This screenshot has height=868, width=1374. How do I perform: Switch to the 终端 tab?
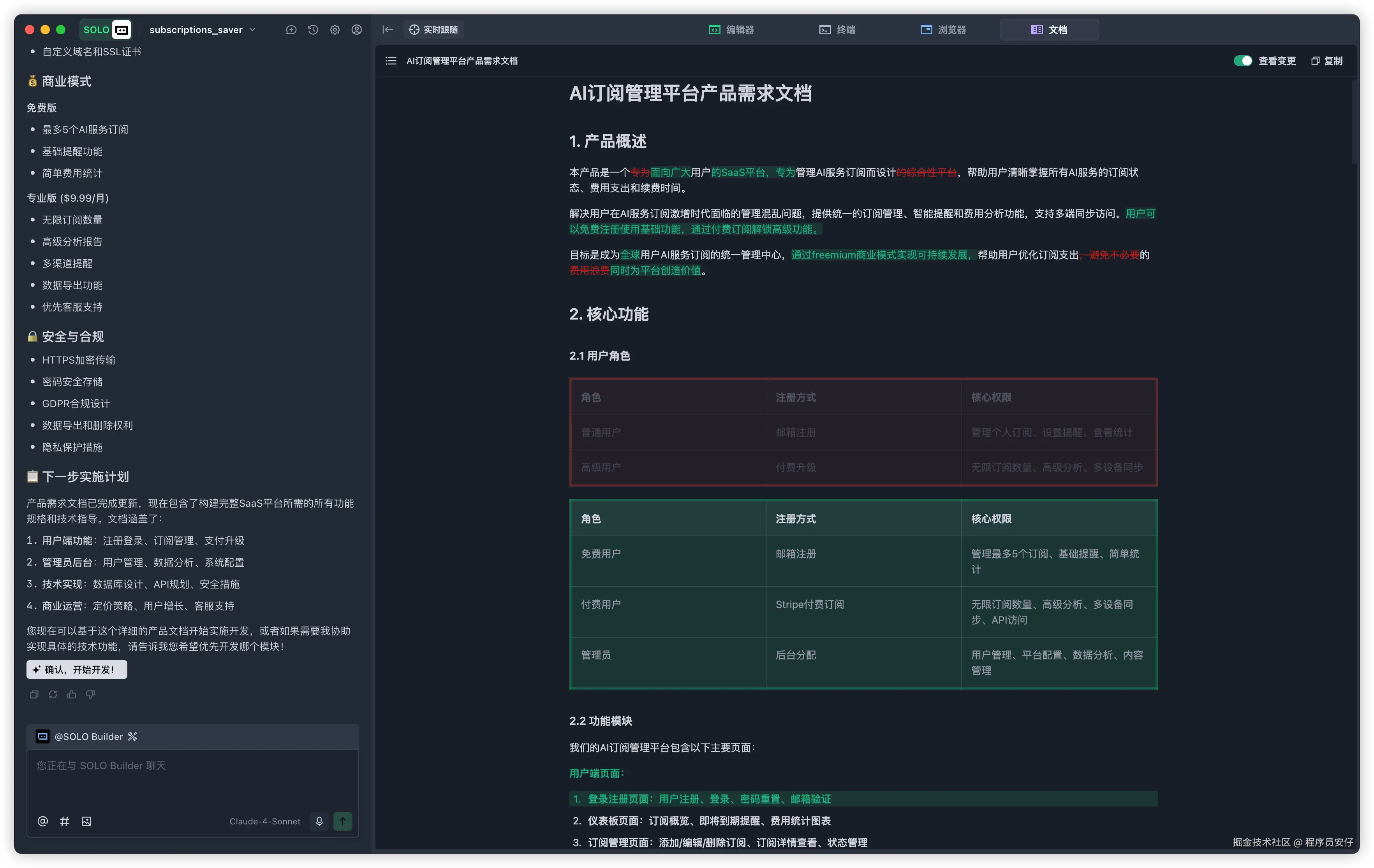coord(837,30)
